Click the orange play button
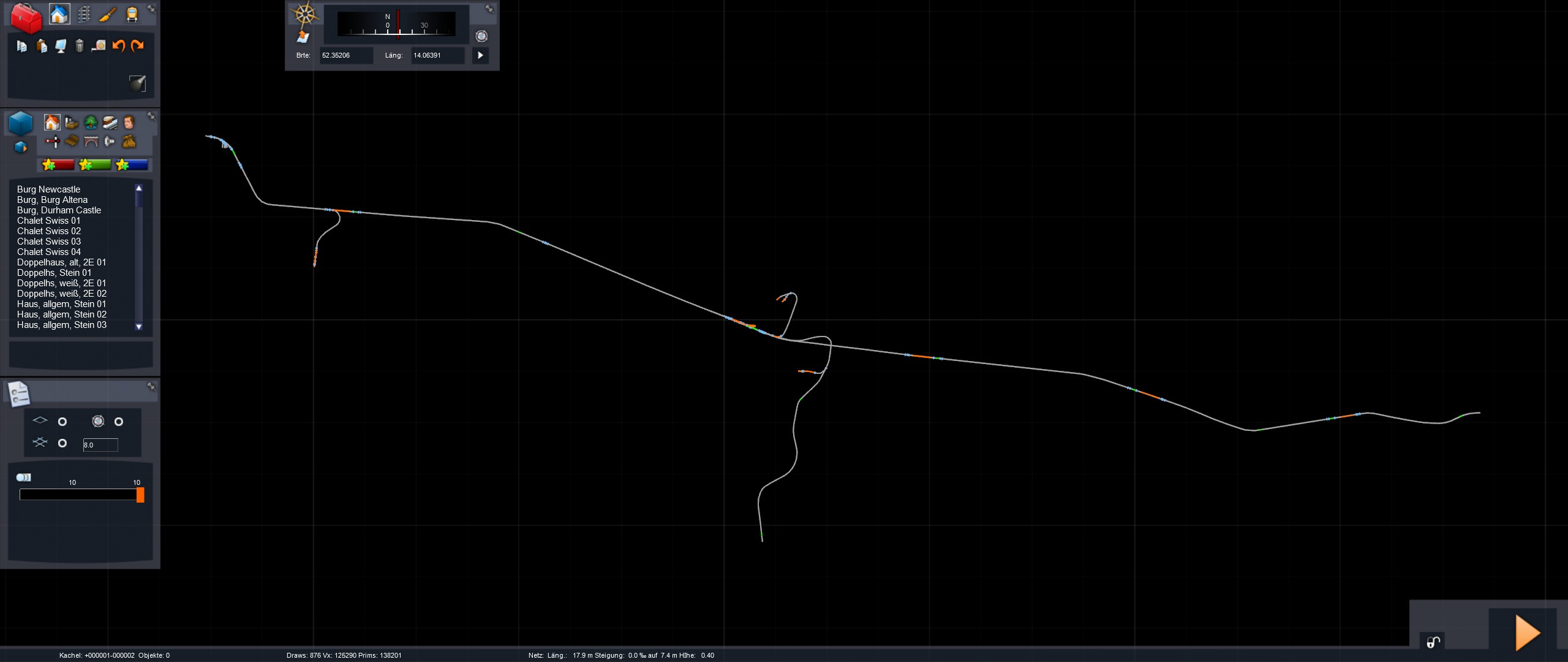This screenshot has width=1568, height=662. 1527,633
